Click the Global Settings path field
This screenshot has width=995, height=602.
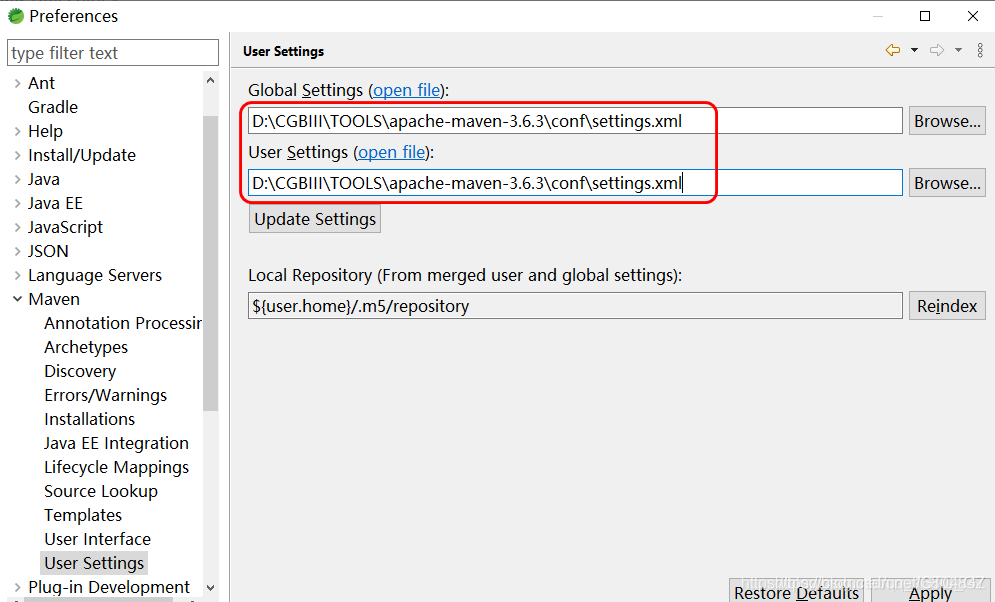pyautogui.click(x=575, y=121)
